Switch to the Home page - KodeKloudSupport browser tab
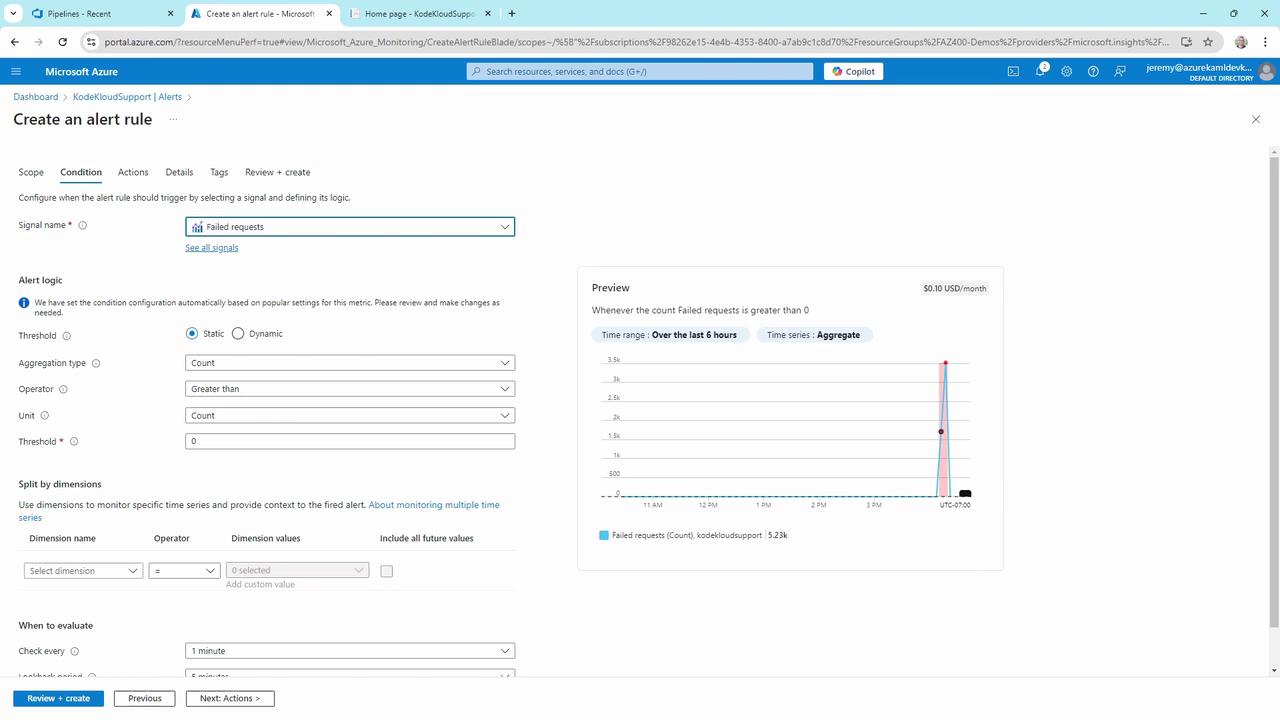1280x720 pixels. [418, 14]
